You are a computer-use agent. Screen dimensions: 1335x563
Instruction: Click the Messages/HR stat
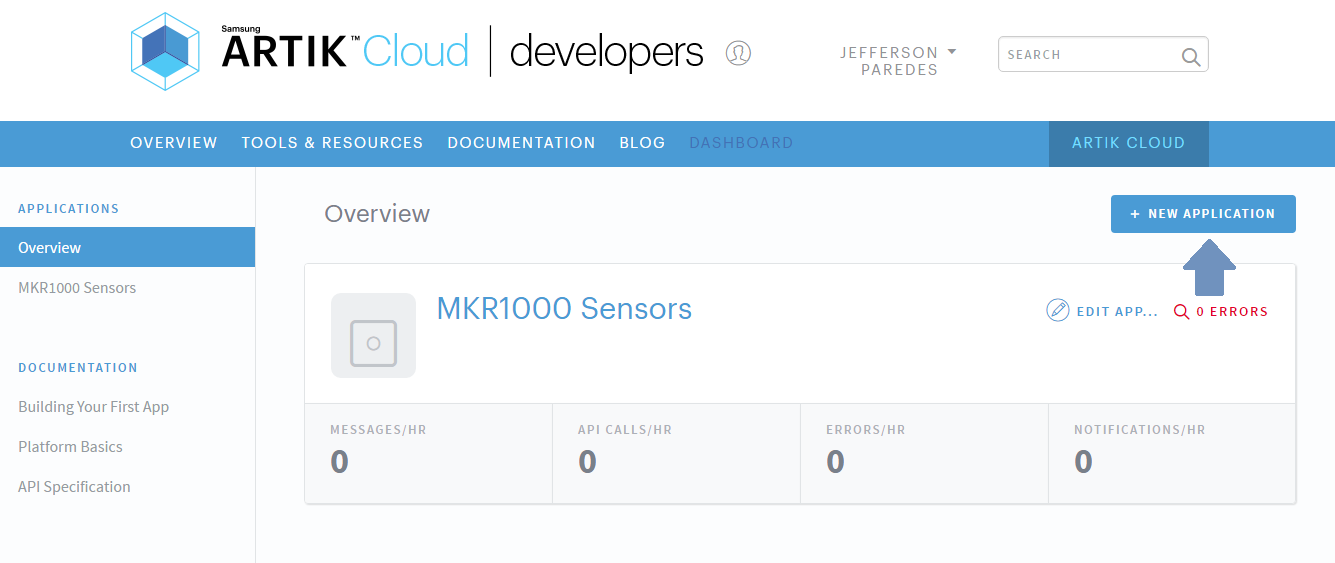click(x=429, y=453)
